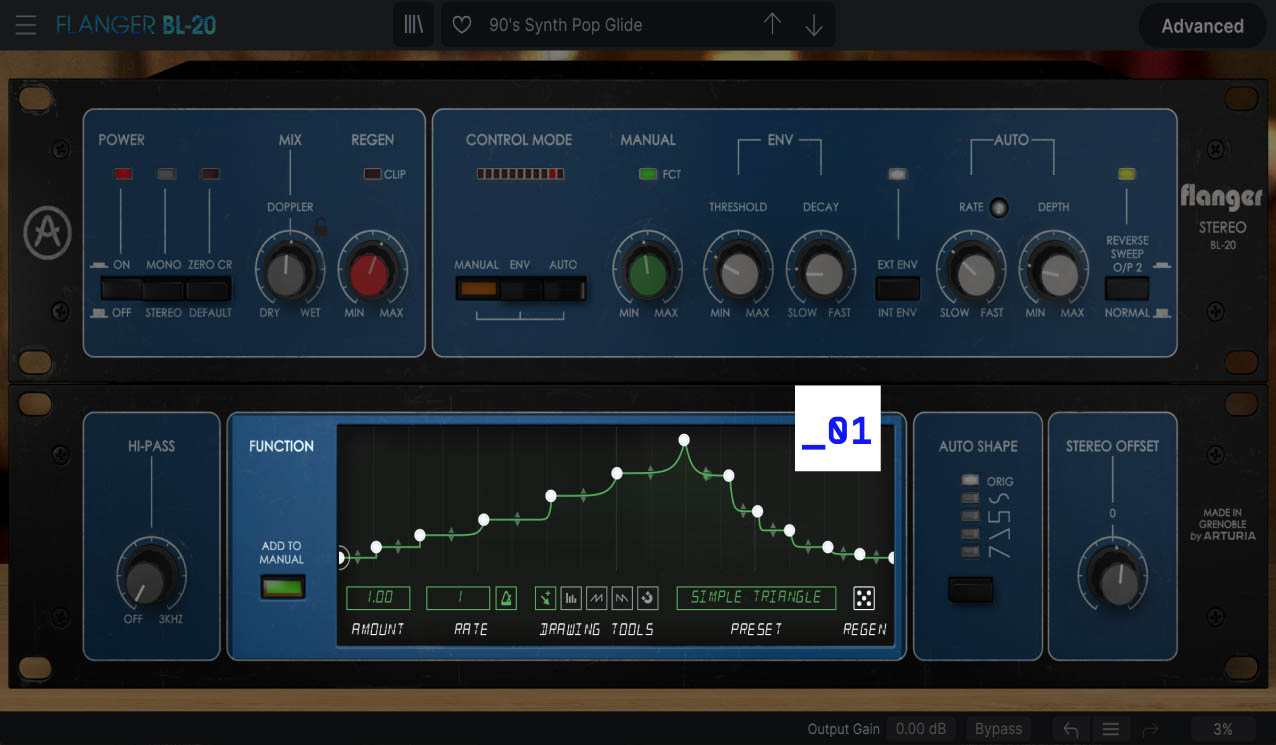This screenshot has height=745, width=1276.
Task: Set Control Mode switch to ENV
Action: [521, 289]
